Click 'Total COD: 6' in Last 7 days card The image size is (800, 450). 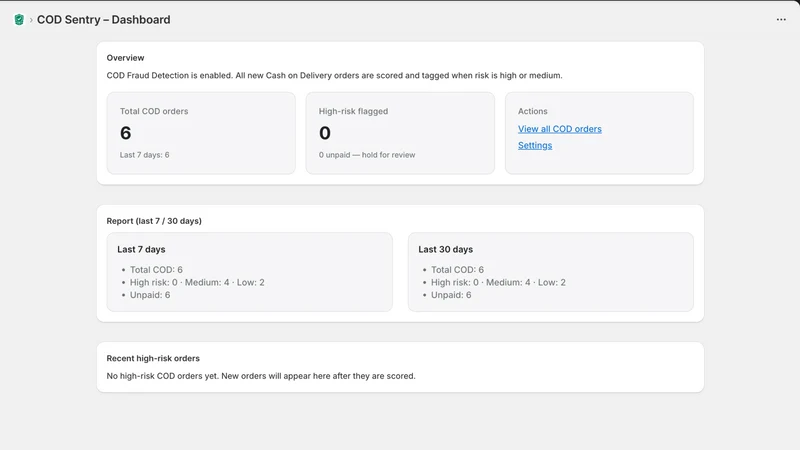tap(156, 269)
